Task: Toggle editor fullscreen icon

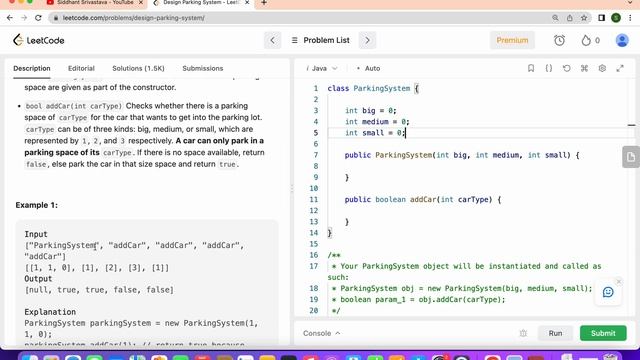Action: 620,68
